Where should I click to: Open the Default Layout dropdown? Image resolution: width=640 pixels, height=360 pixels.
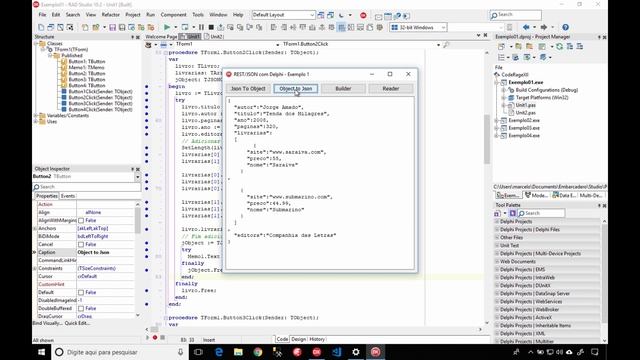[312, 15]
